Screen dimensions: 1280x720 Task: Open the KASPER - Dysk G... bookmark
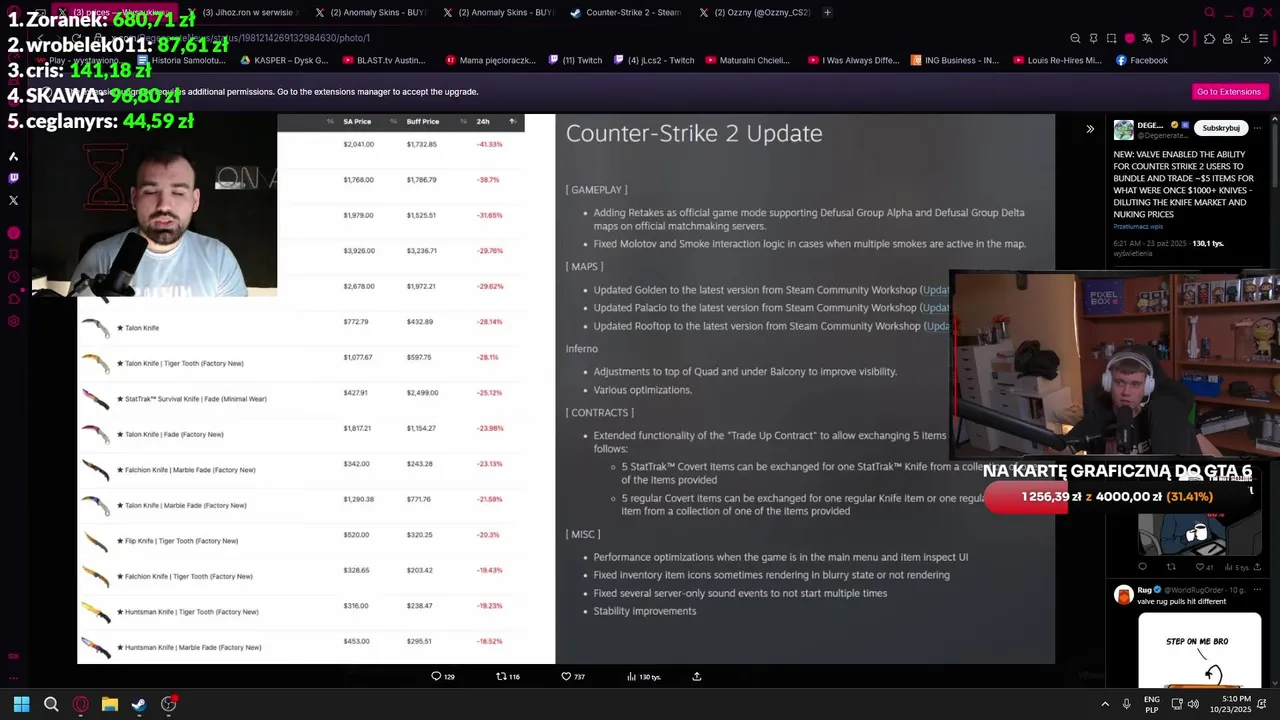pyautogui.click(x=284, y=60)
